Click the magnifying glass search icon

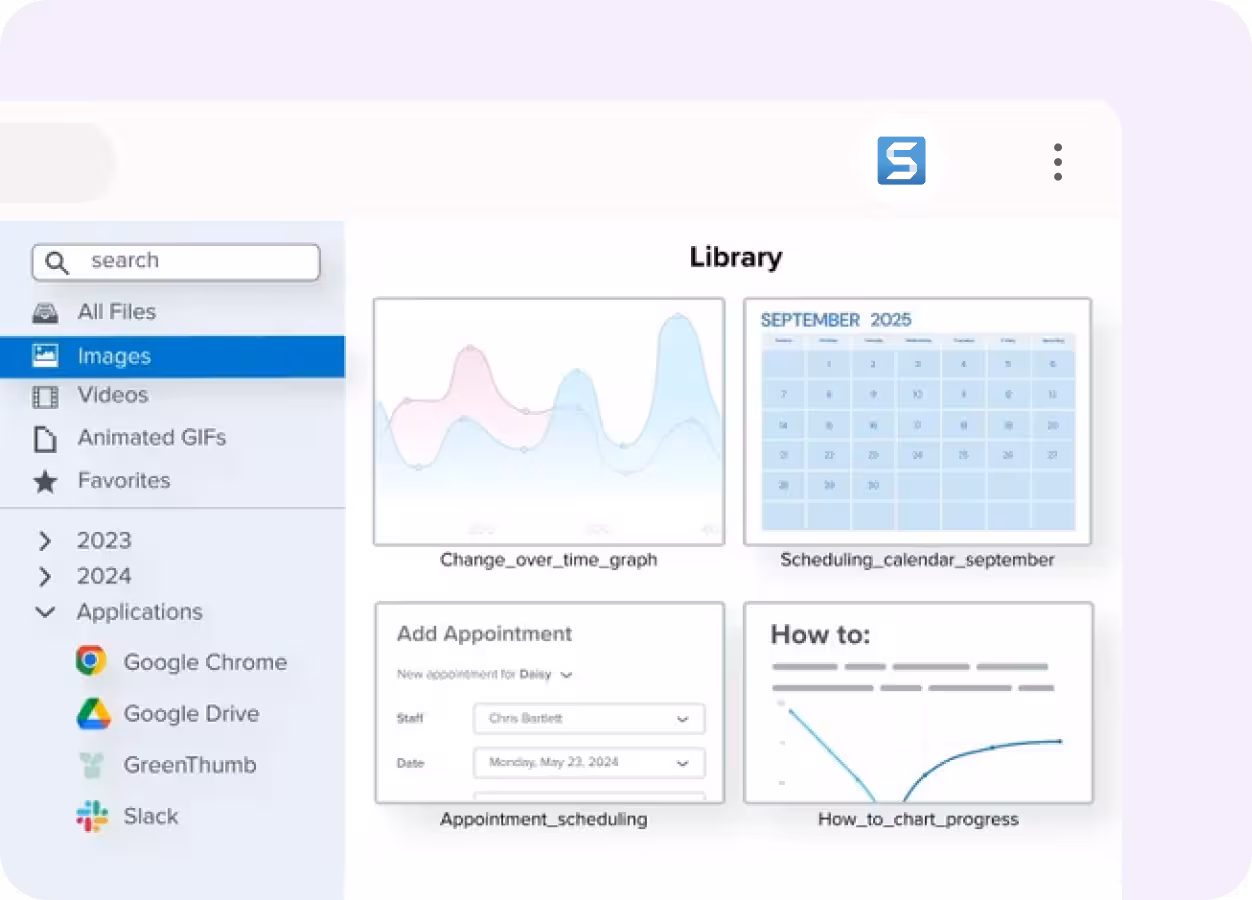coord(57,262)
